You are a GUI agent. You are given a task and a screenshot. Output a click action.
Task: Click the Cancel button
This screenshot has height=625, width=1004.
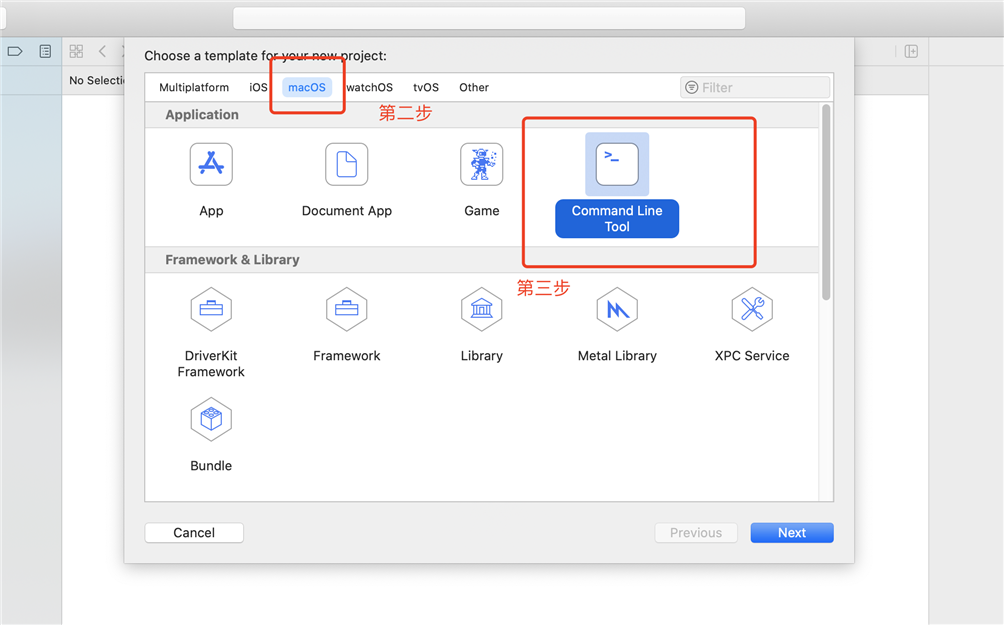[x=194, y=533]
